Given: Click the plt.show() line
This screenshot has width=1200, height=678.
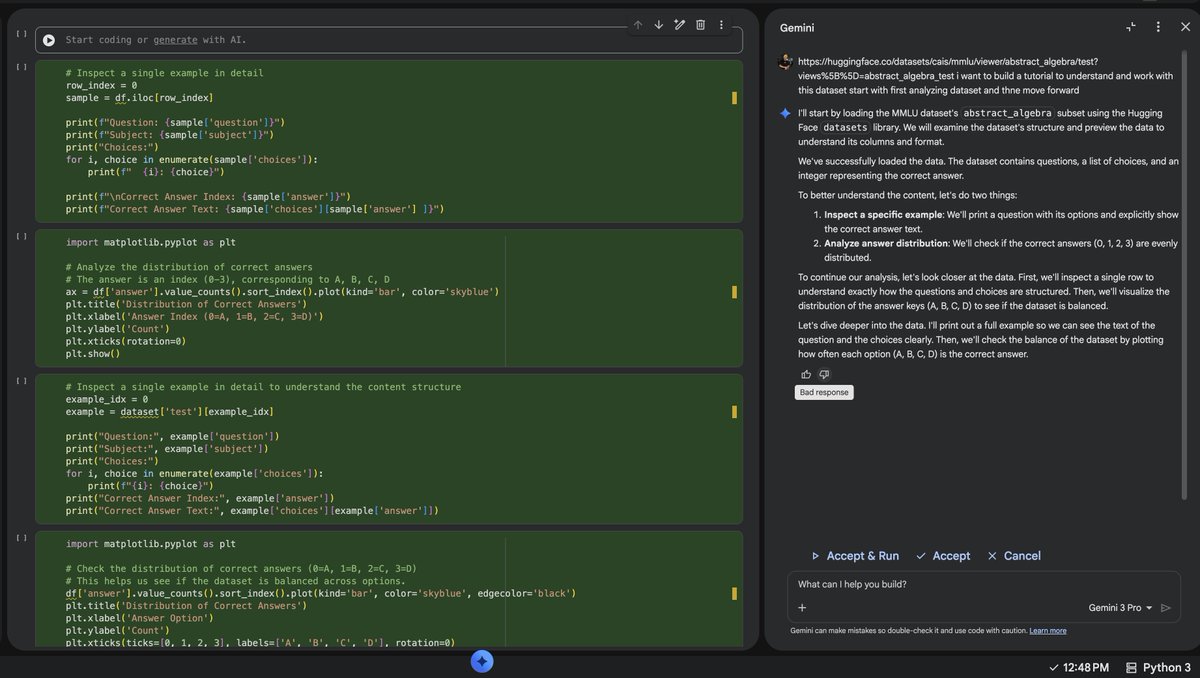Looking at the screenshot, I should [x=93, y=353].
